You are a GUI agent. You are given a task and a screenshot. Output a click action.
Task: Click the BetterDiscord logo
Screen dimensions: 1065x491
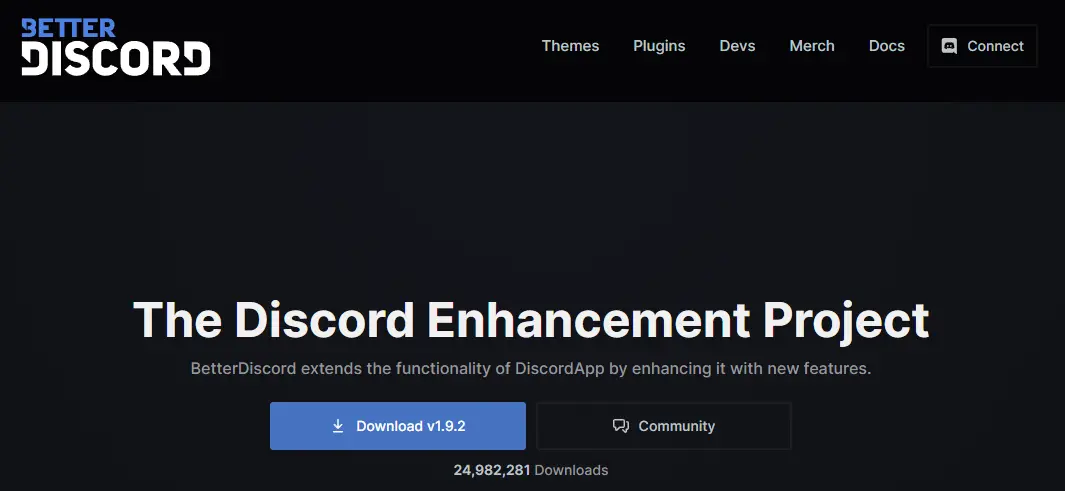(x=115, y=47)
